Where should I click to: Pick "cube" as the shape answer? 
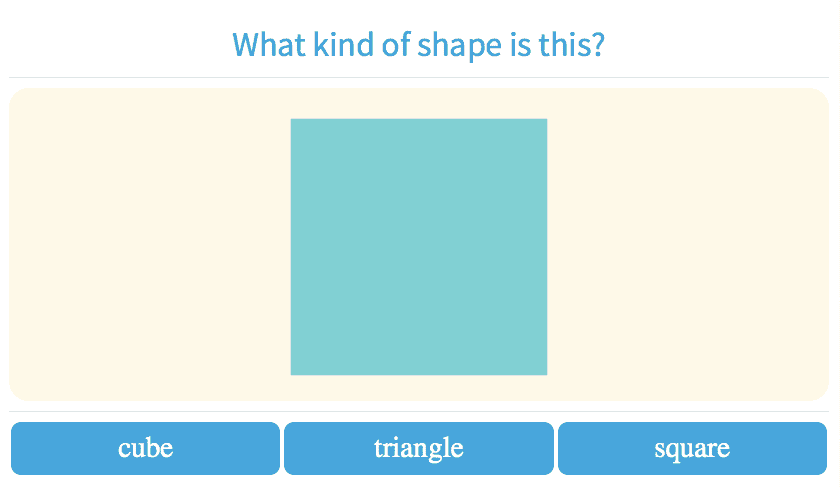[x=145, y=448]
